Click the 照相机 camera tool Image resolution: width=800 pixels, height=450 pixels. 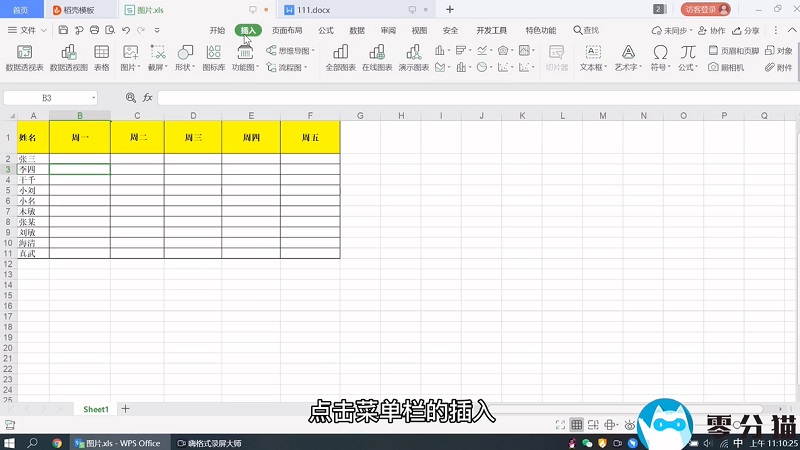point(725,67)
